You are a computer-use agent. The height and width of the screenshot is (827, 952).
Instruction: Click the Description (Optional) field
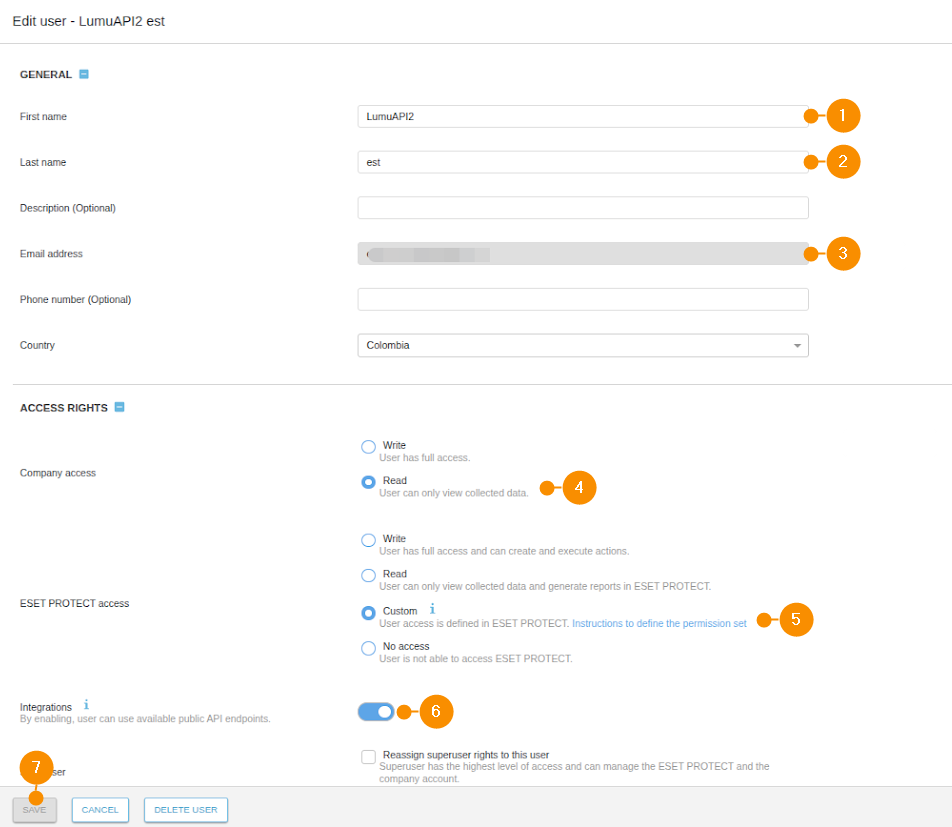tap(582, 208)
